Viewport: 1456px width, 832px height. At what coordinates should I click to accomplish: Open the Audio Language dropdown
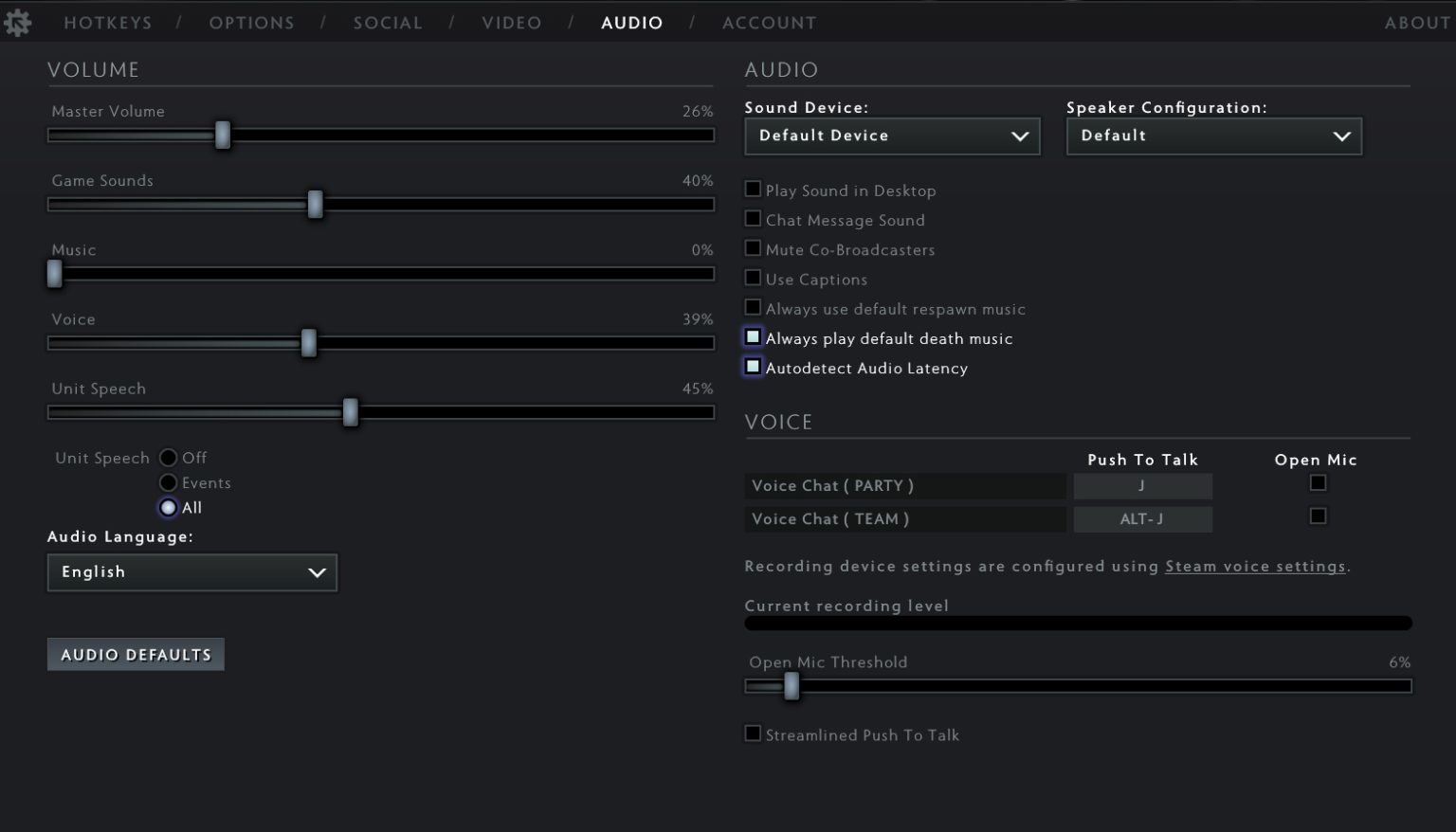[x=191, y=572]
